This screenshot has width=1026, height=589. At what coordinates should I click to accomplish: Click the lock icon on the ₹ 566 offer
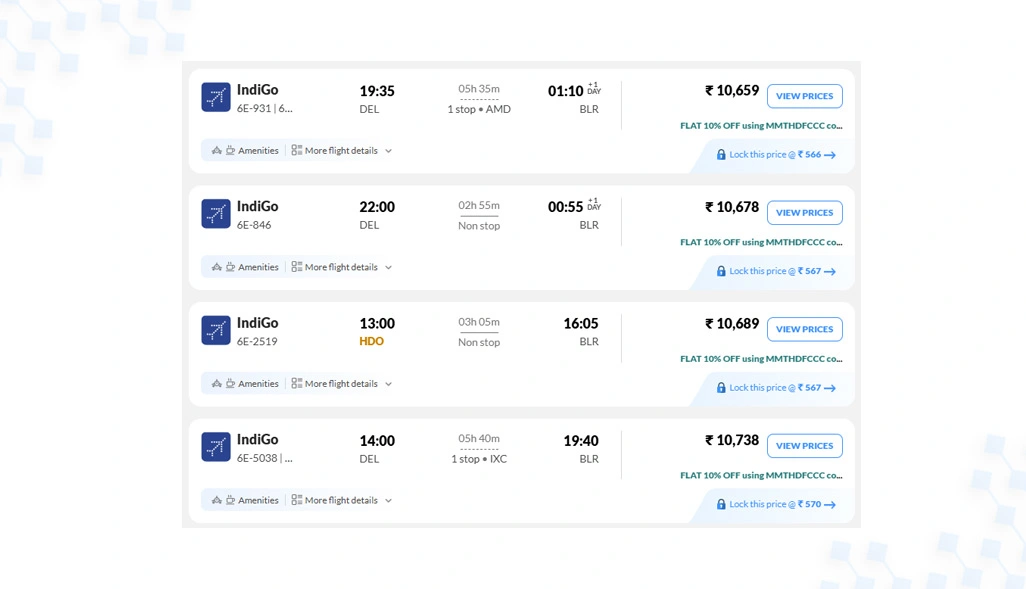click(721, 154)
